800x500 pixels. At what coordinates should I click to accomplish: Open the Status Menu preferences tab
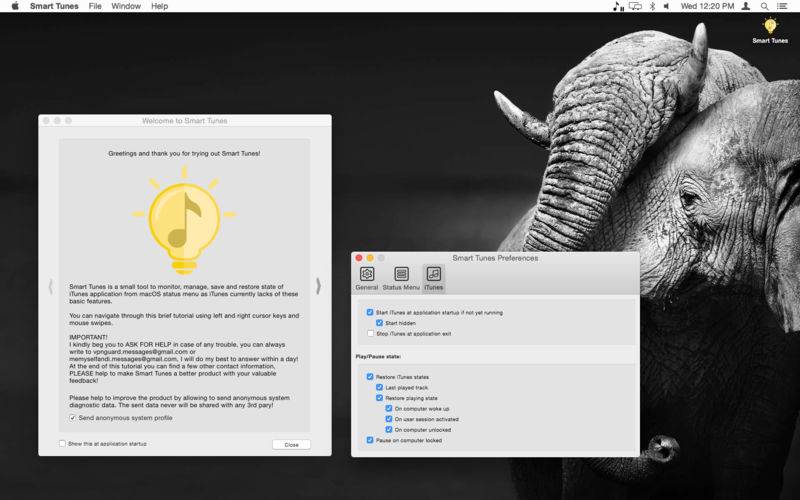[x=401, y=279]
